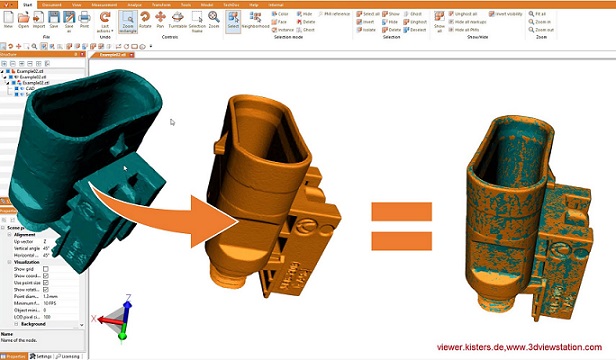Open the Transform ribbon tab
This screenshot has height=360, width=616.
pyautogui.click(x=161, y=5)
